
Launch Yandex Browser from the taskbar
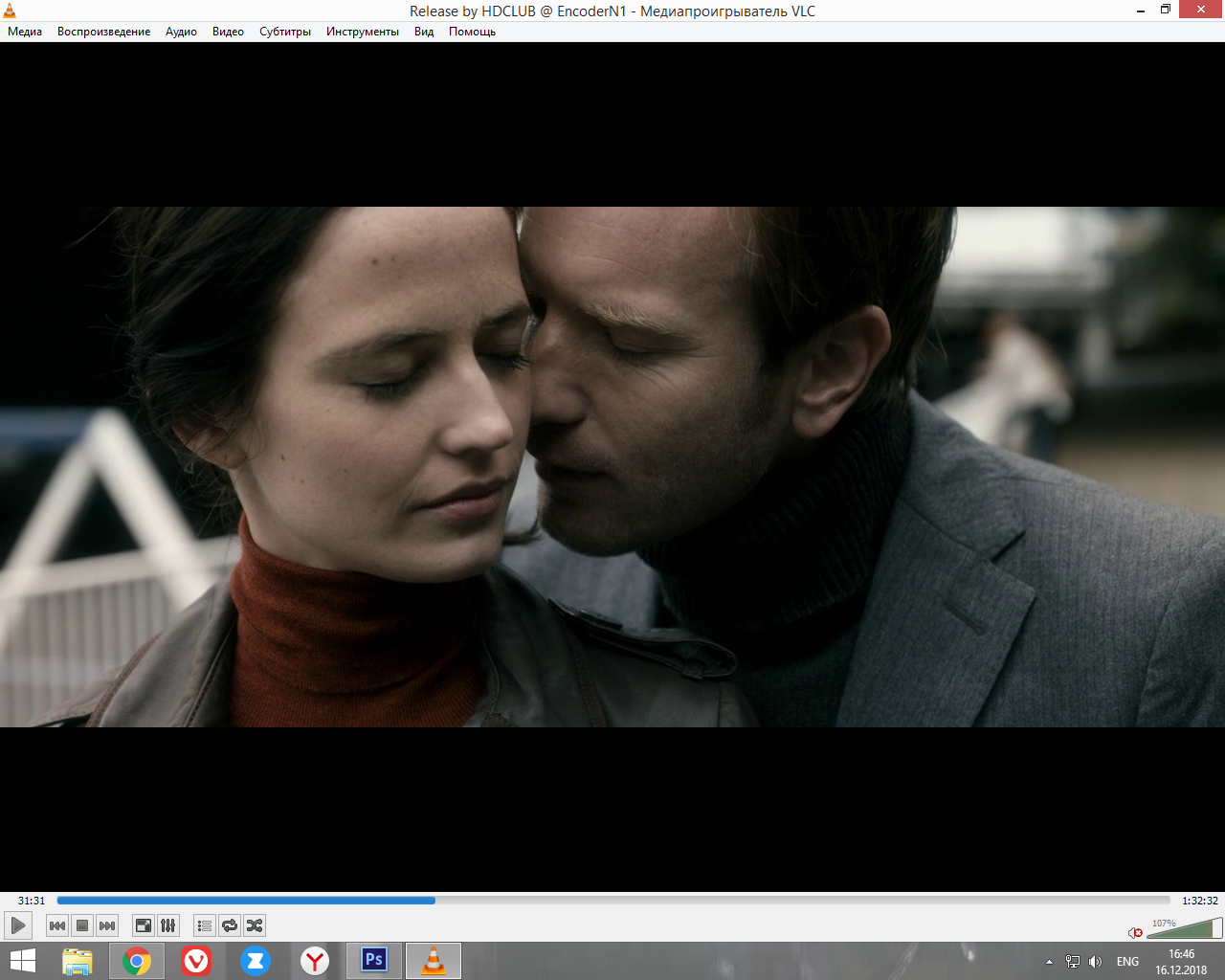[x=315, y=961]
